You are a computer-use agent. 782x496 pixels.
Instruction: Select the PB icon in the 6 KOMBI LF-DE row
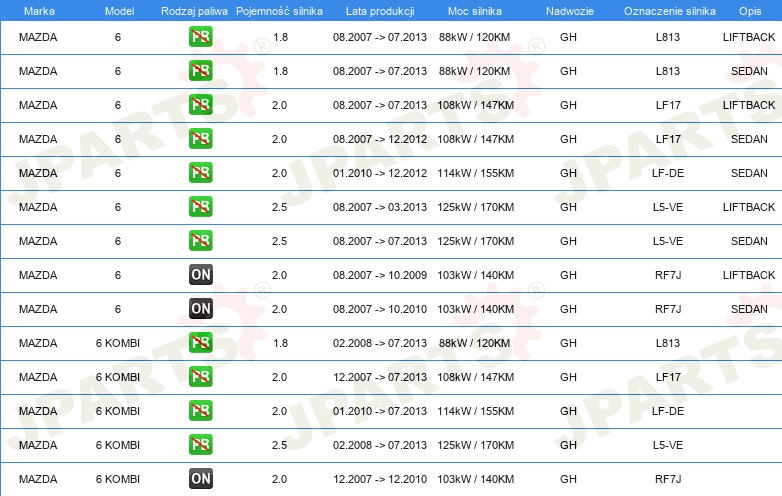tap(201, 411)
